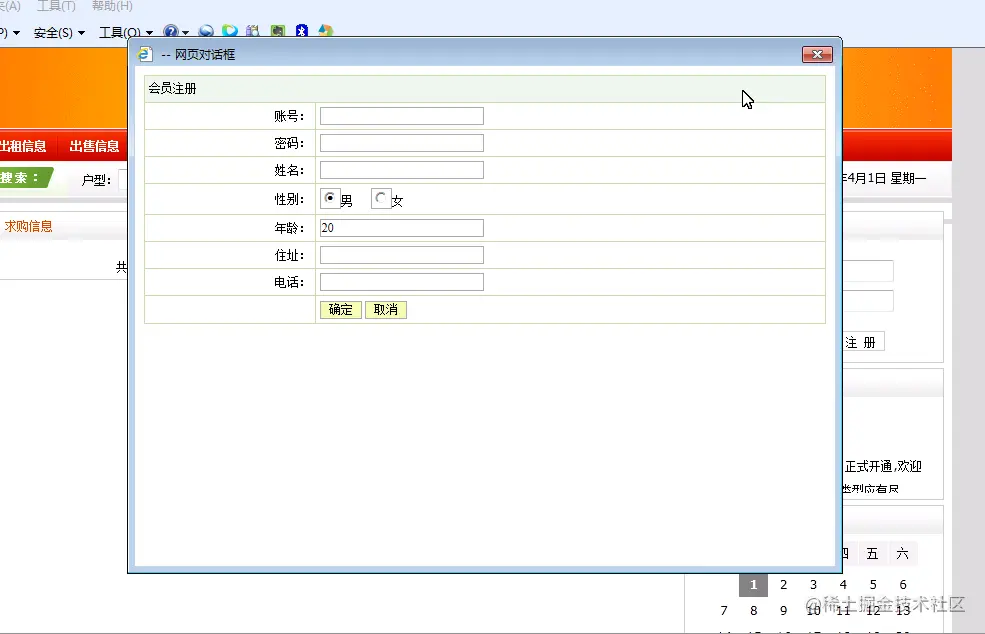Click the green square add-on icon in toolbar
Viewport: 985px width, 634px height.
(x=278, y=31)
